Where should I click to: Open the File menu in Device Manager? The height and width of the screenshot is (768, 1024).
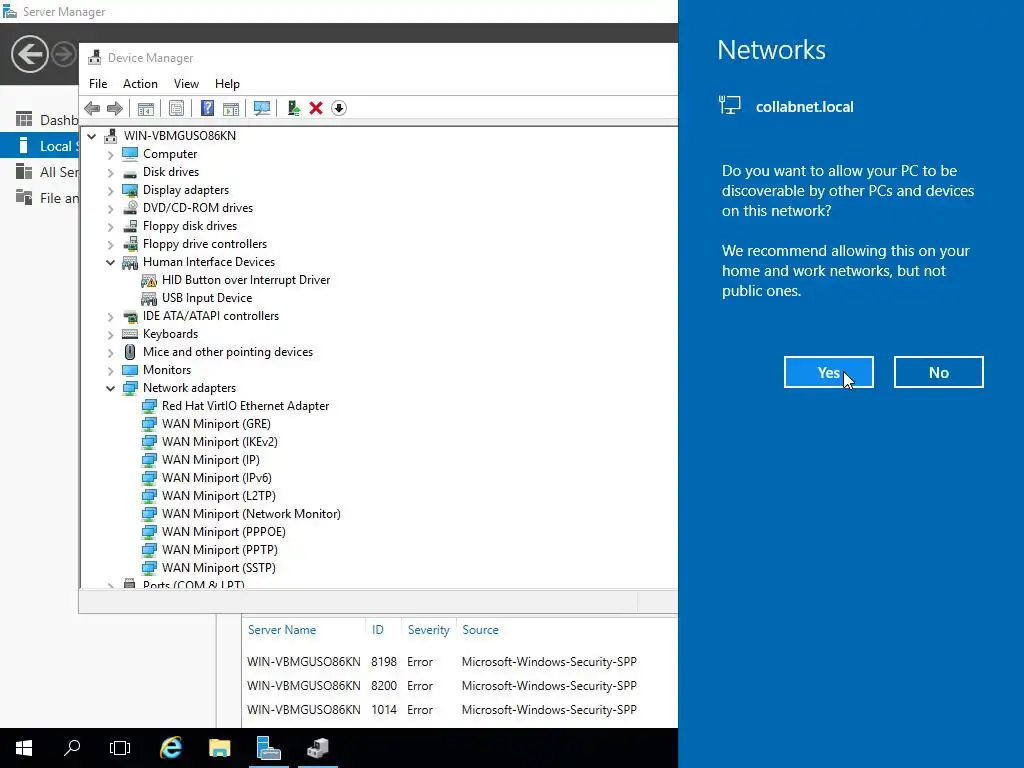(98, 84)
